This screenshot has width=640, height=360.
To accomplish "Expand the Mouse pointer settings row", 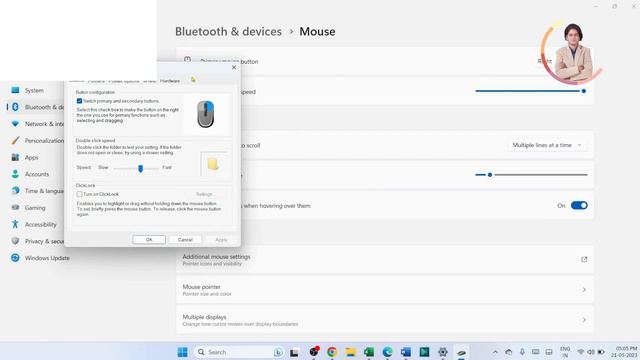I will point(384,289).
